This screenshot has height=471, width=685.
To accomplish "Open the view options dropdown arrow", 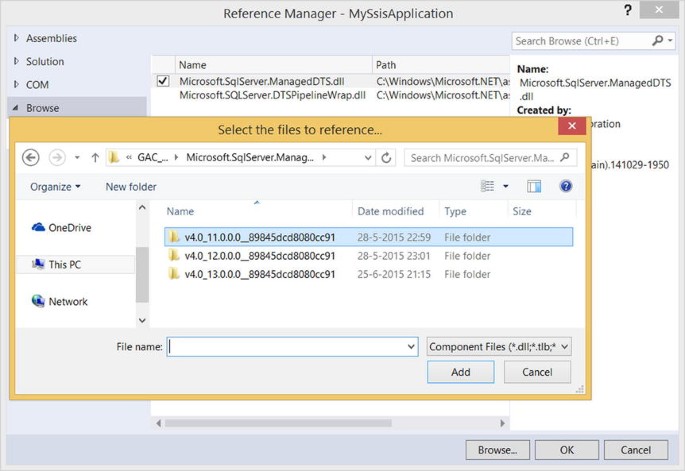I will pyautogui.click(x=506, y=186).
